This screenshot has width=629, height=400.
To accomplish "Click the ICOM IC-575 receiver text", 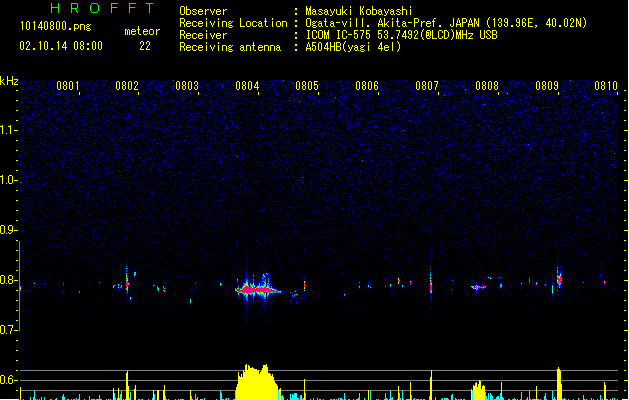I will click(x=402, y=35).
